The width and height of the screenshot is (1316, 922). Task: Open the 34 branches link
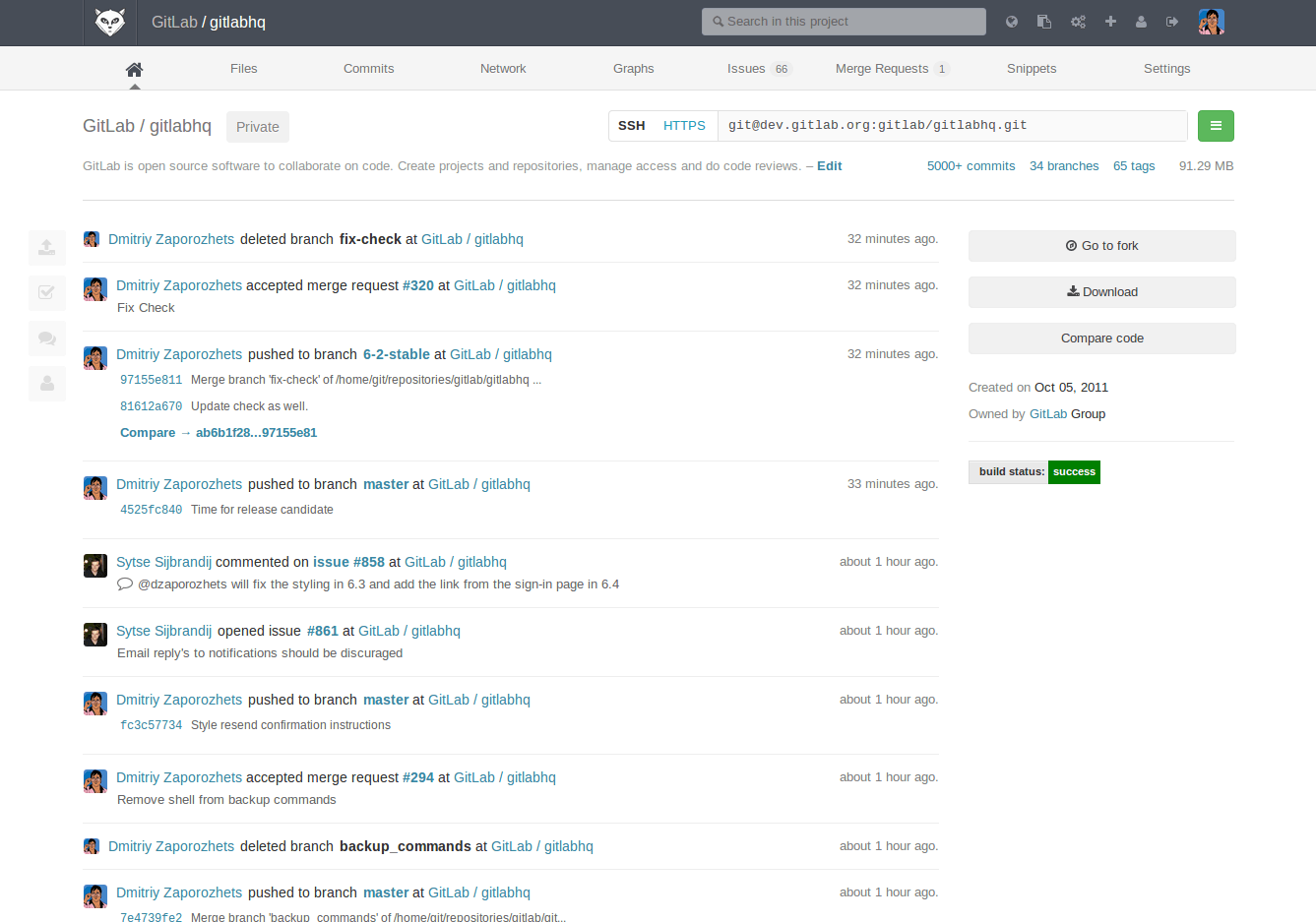point(1064,166)
